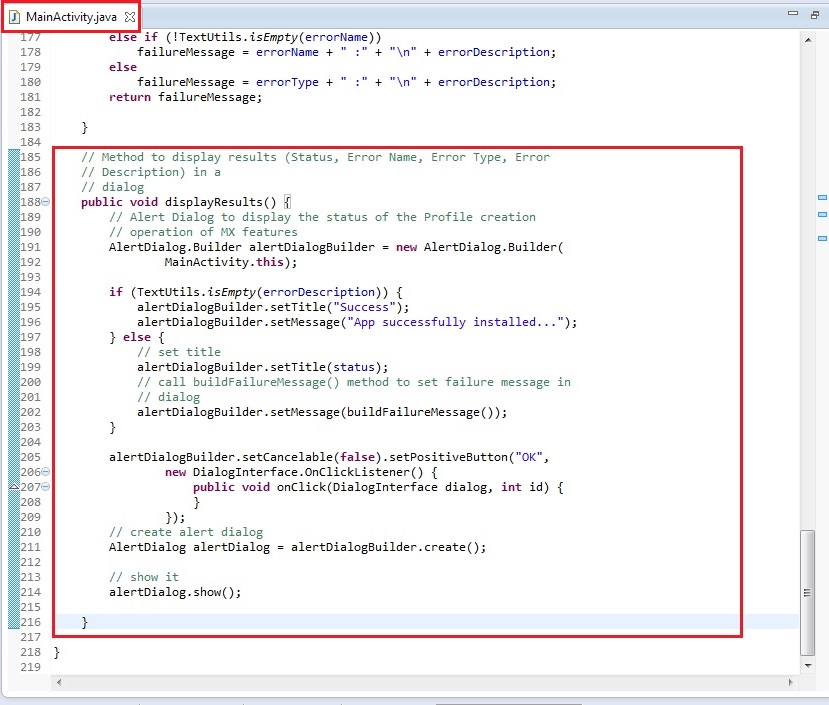Click the horizontal scrollbar left arrow

(59, 681)
